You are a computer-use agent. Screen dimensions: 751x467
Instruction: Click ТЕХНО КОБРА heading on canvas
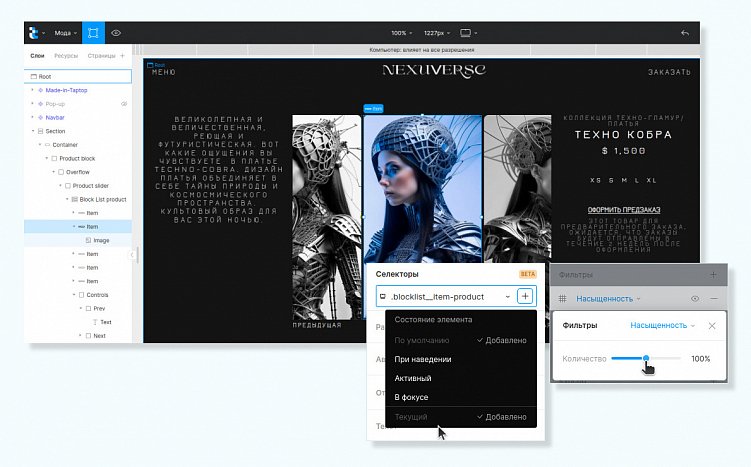624,135
